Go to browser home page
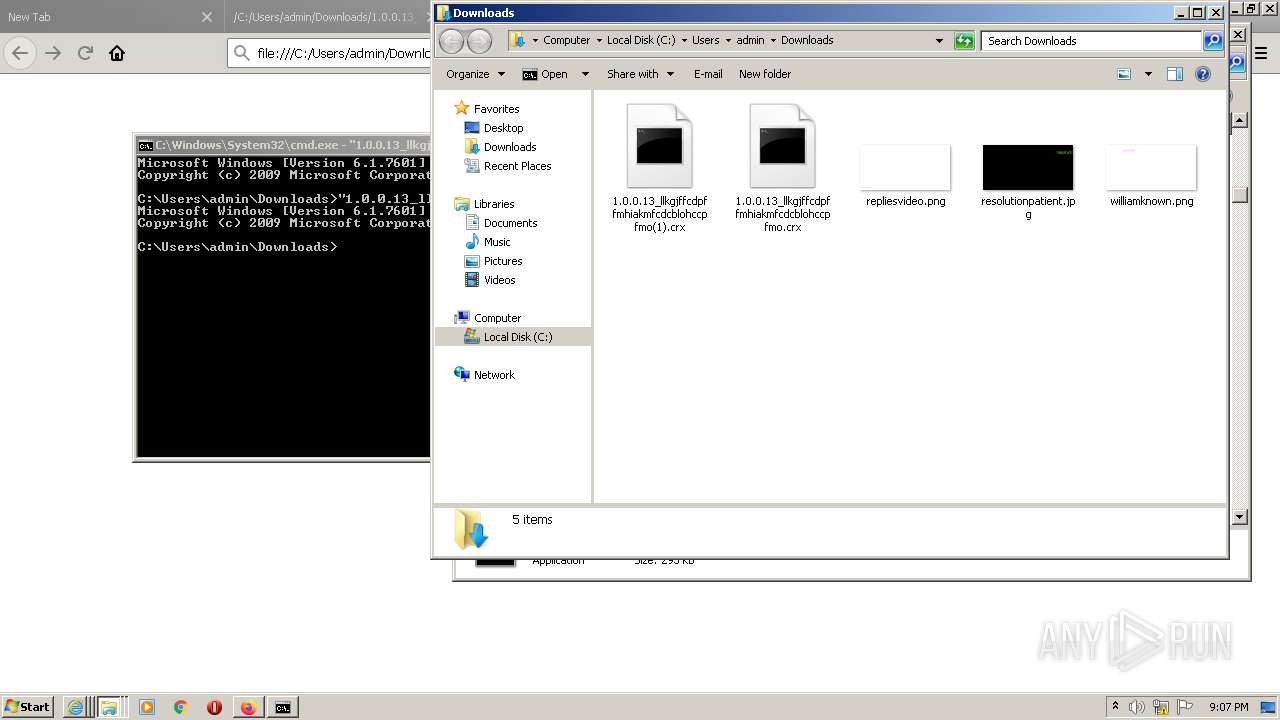Screen dimensions: 1280x720 117,53
